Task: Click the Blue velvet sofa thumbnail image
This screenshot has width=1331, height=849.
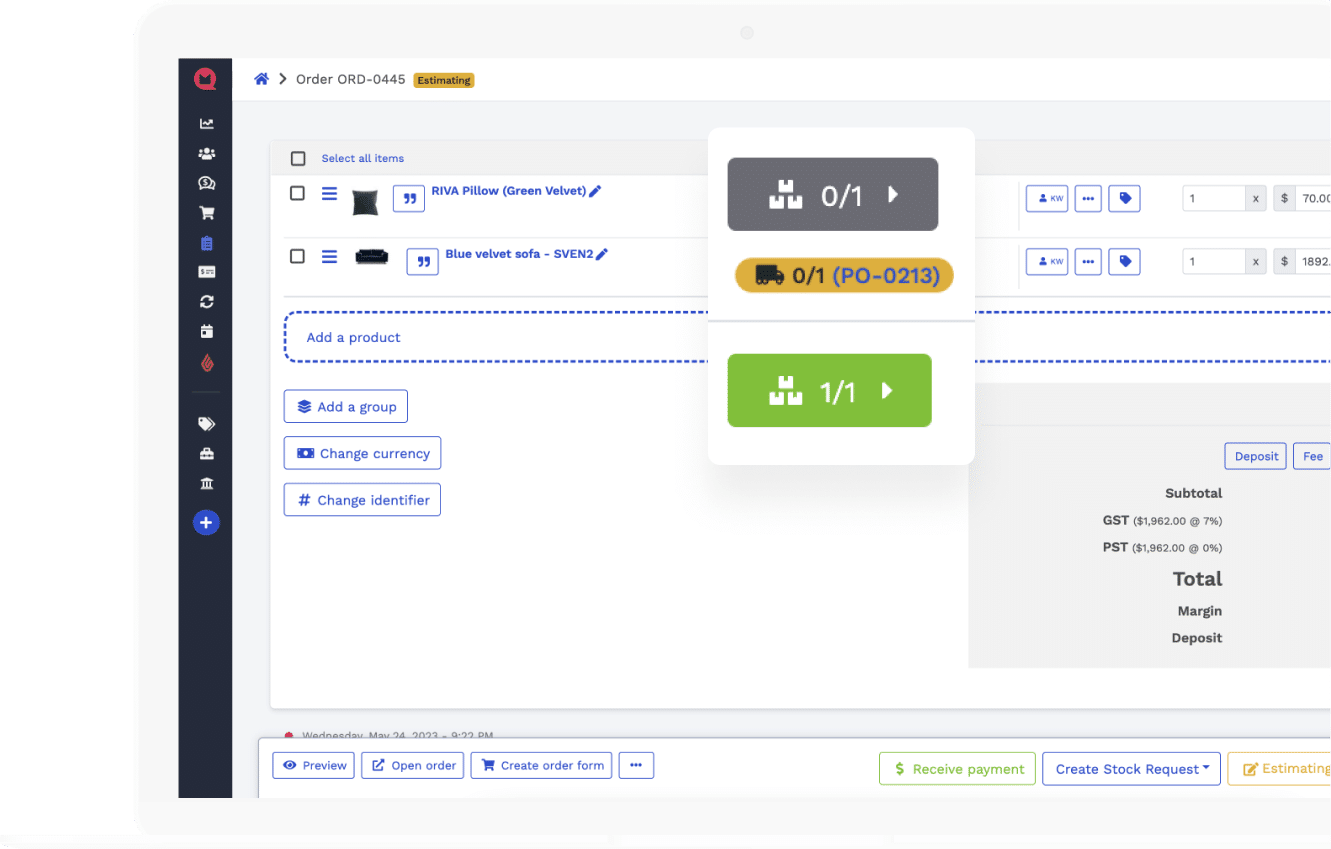Action: pyautogui.click(x=371, y=257)
